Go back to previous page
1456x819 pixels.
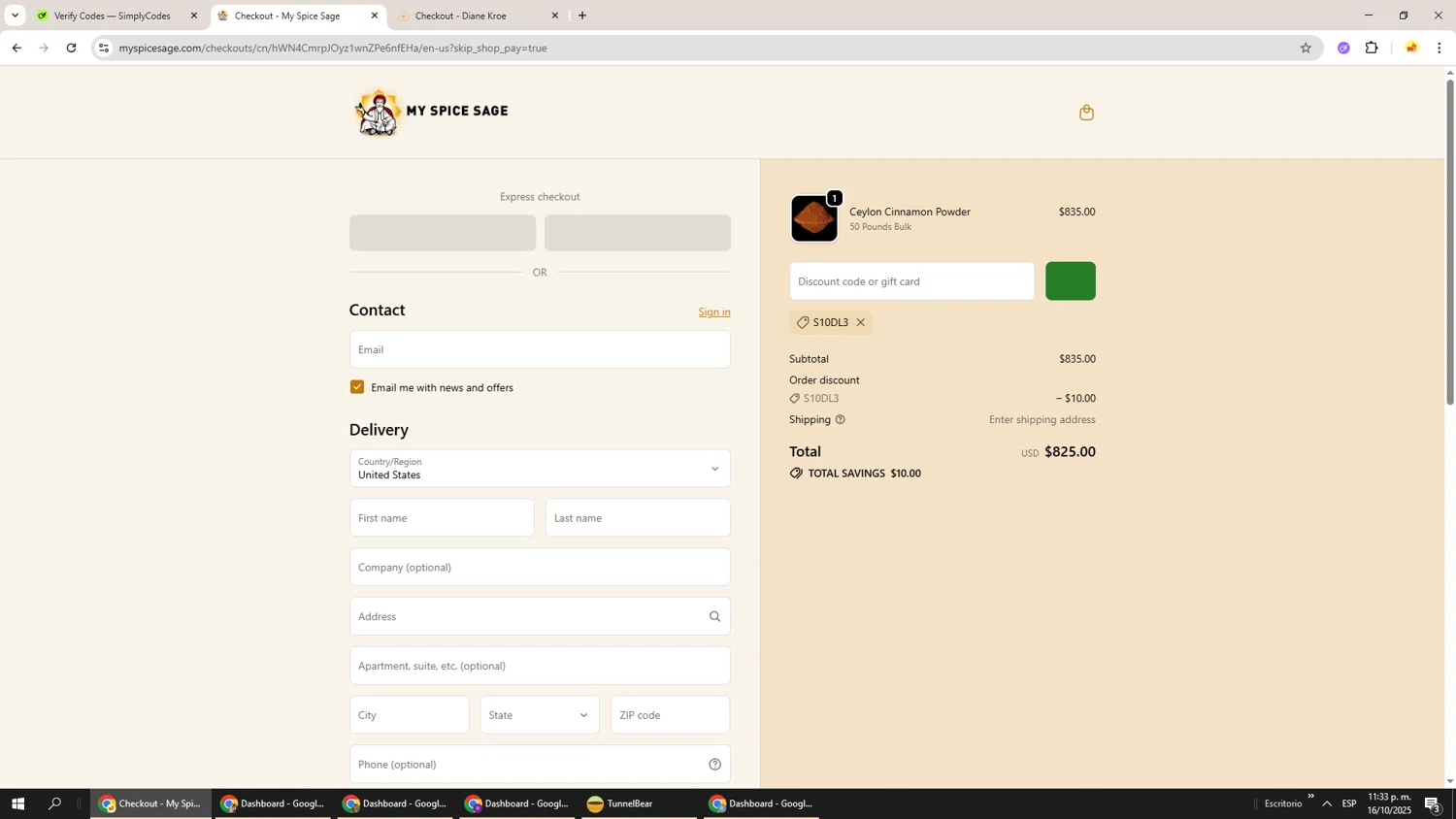coord(16,48)
